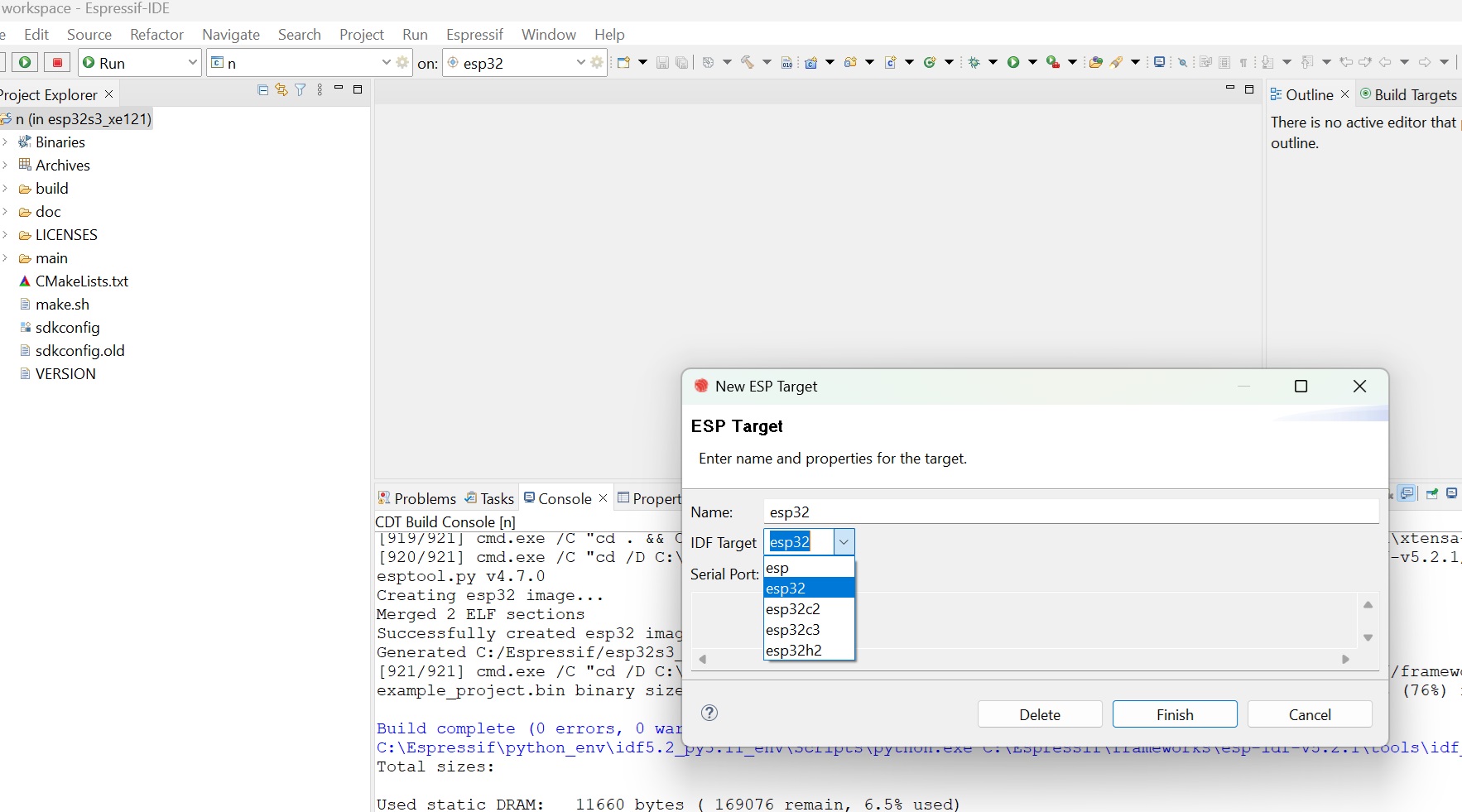
Task: Toggle the console Display Selected Console icon
Action: point(1451,493)
